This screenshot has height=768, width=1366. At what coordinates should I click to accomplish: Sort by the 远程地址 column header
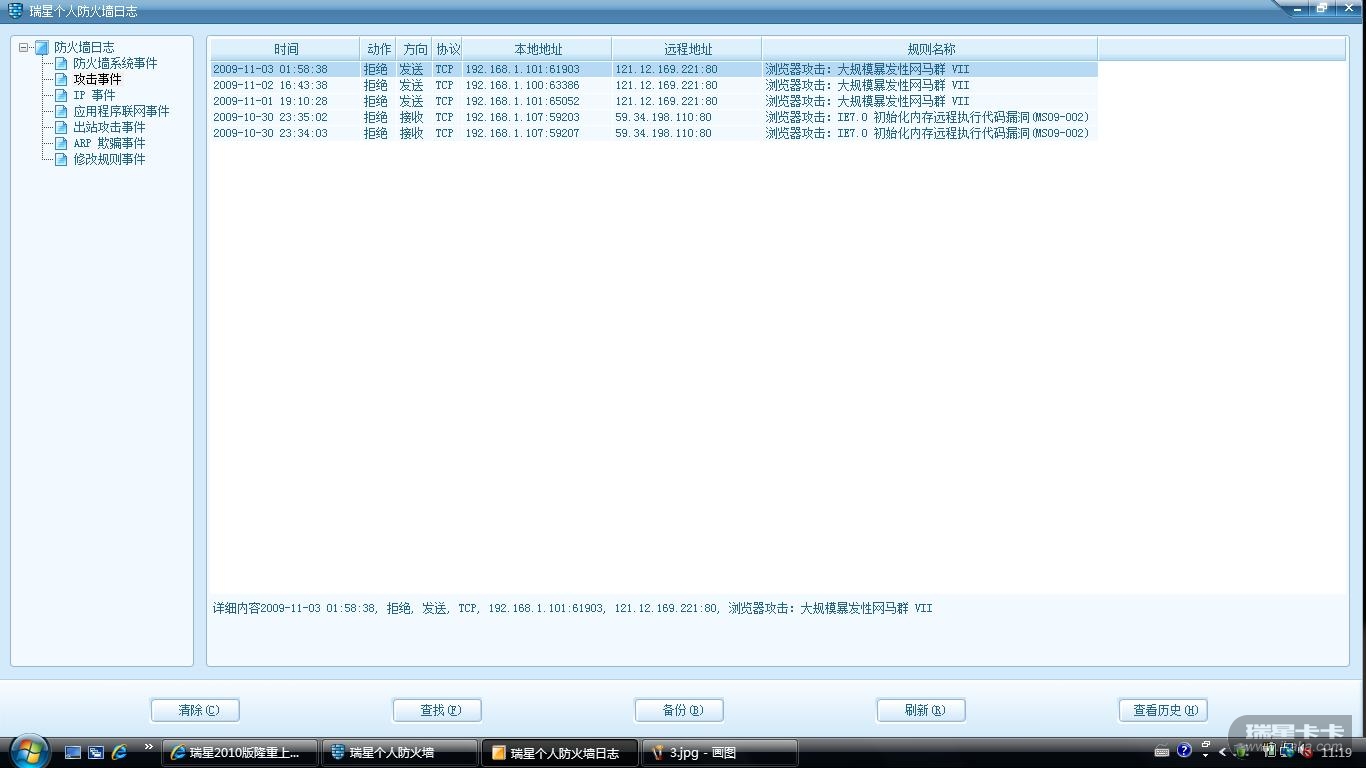687,49
